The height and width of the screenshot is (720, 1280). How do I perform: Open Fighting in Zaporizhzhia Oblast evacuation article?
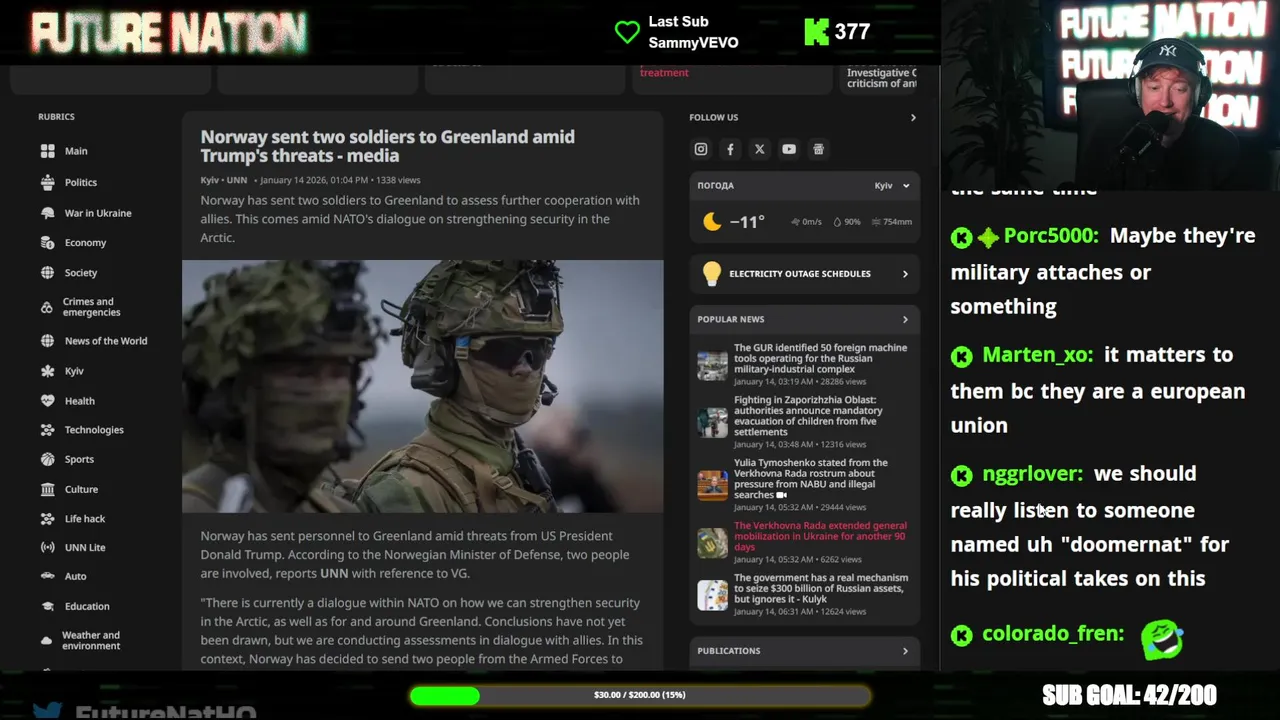point(808,416)
